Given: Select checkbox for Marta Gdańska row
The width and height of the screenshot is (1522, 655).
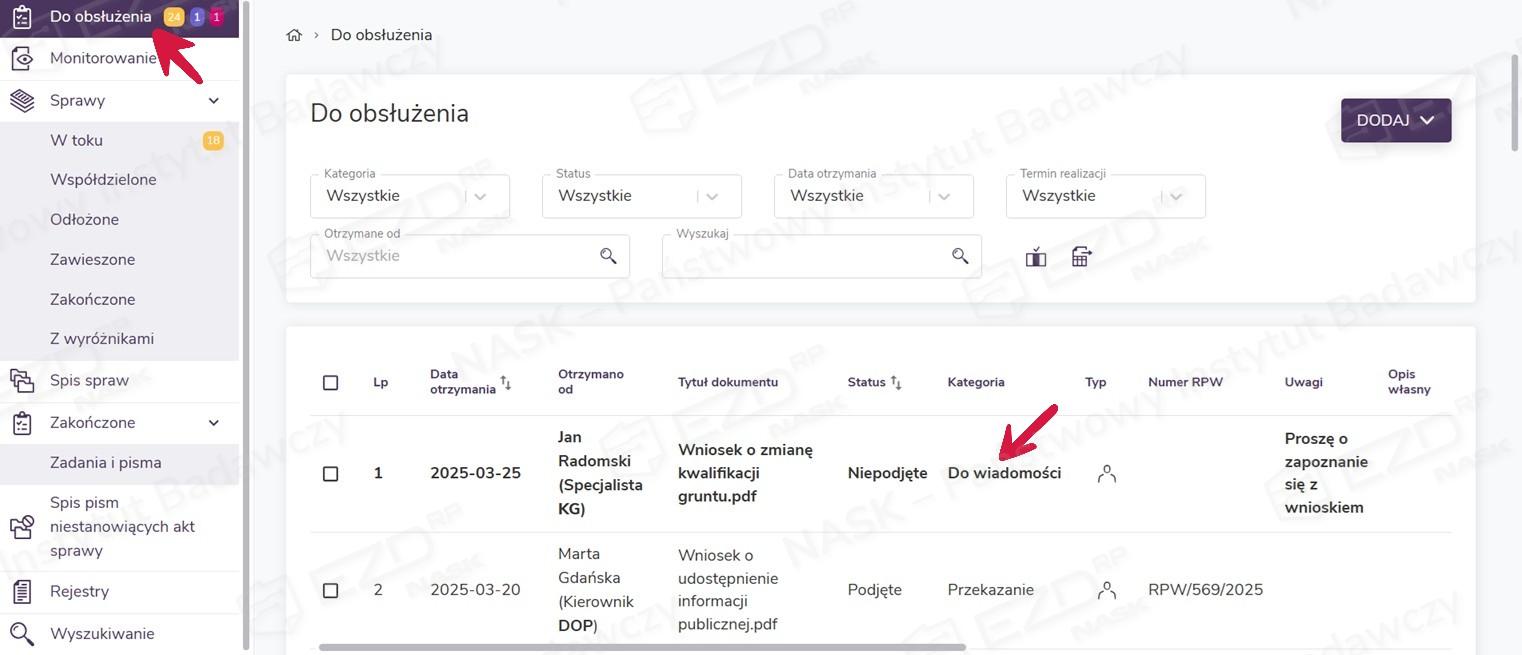Looking at the screenshot, I should 331,591.
